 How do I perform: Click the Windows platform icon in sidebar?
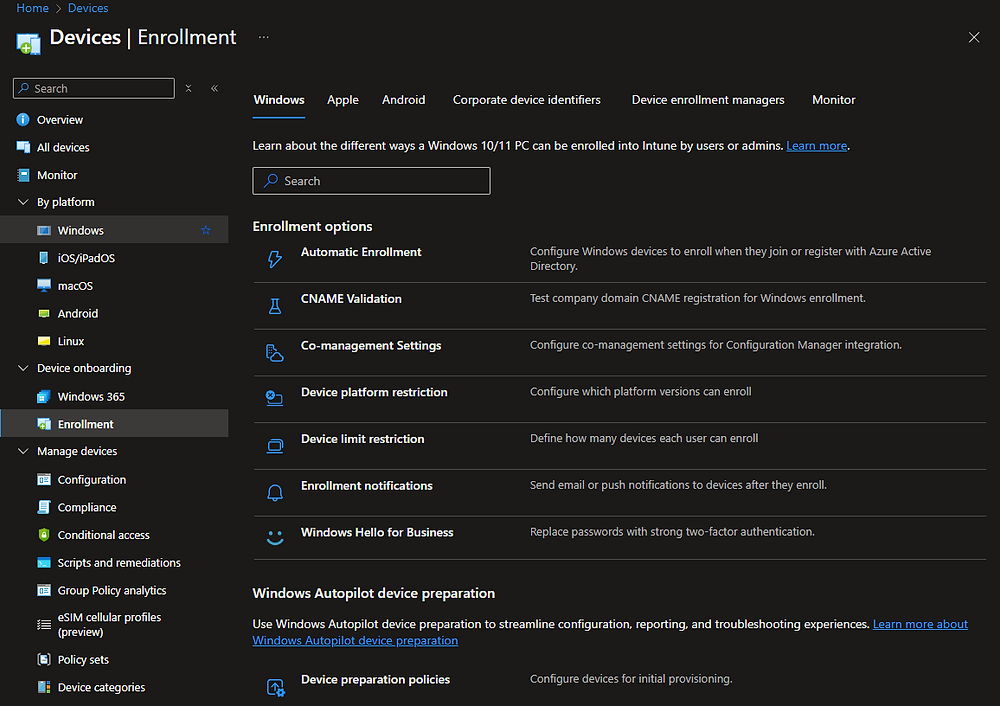tap(43, 230)
